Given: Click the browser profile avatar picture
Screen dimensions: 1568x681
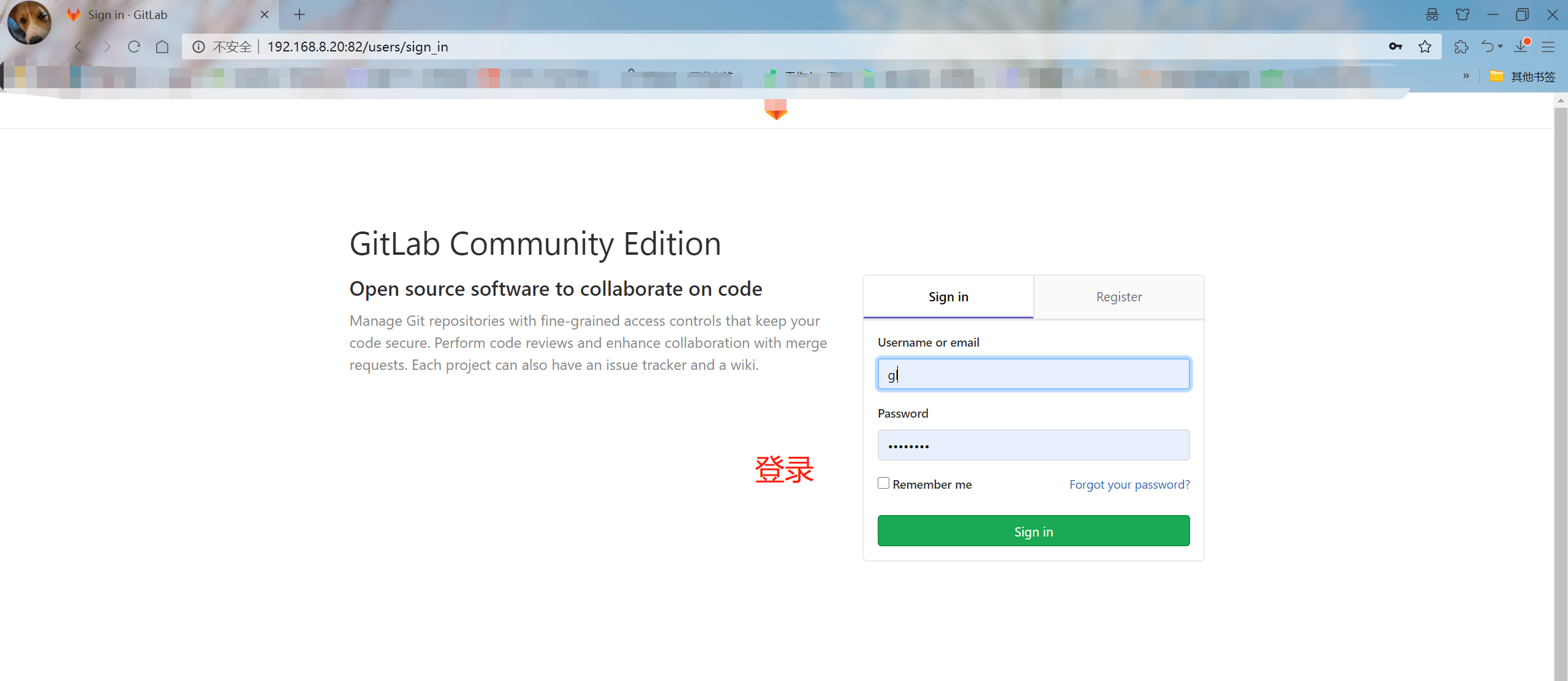Looking at the screenshot, I should [29, 22].
